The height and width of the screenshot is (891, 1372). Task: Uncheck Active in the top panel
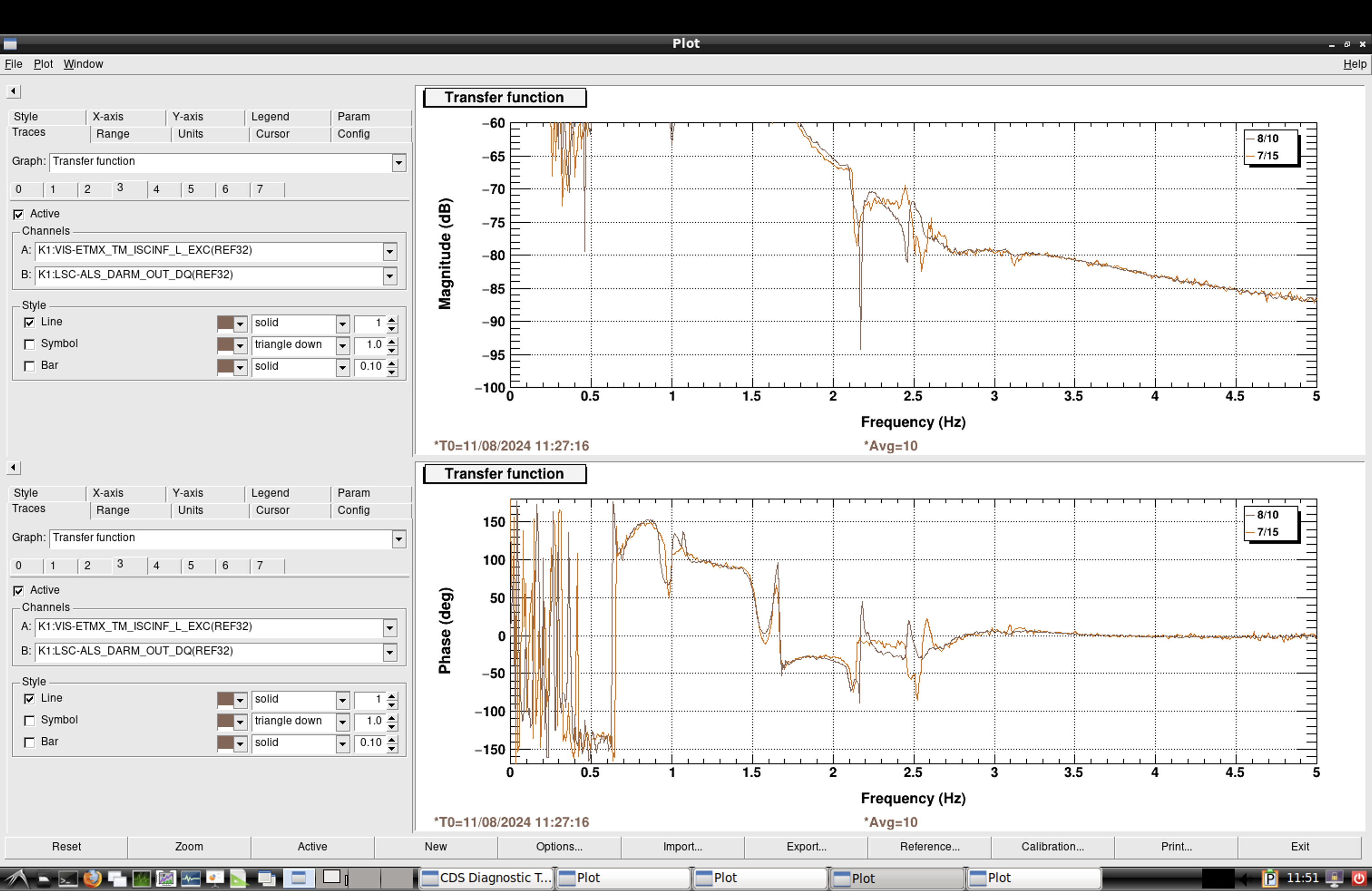click(19, 215)
